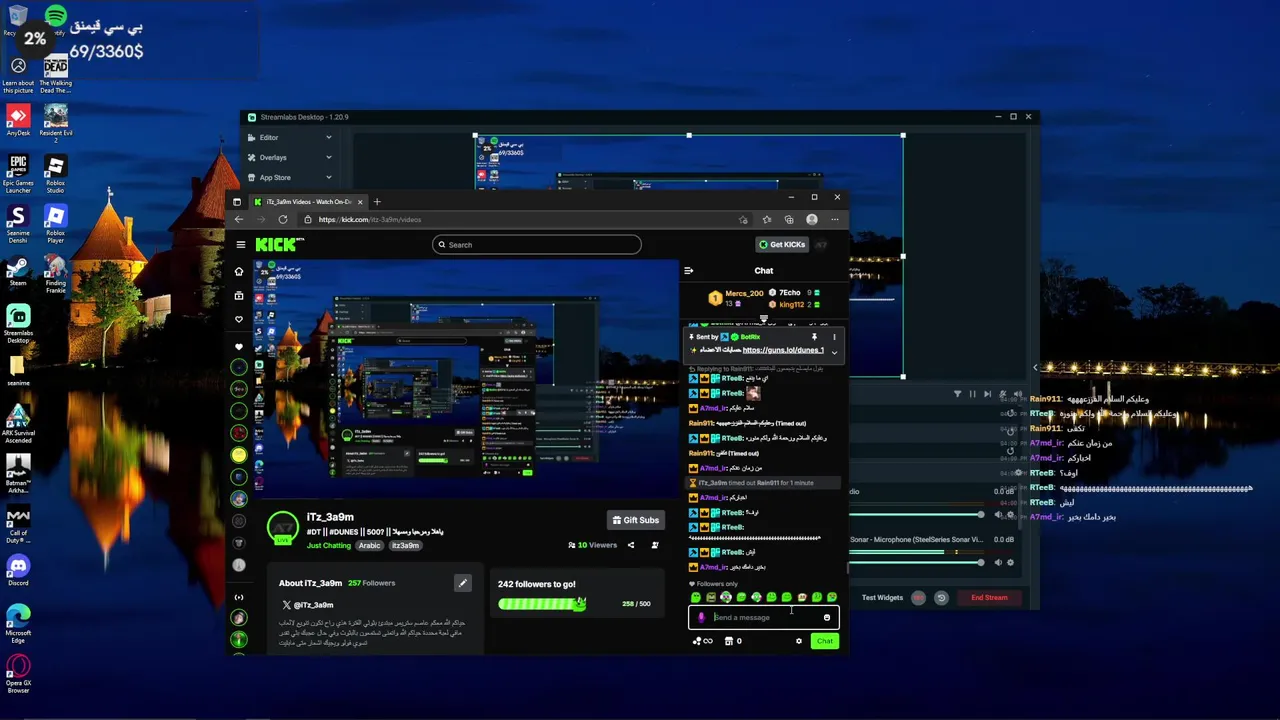Mute the upper audio source in mixer
Screen dimensions: 1280x720
click(998, 515)
